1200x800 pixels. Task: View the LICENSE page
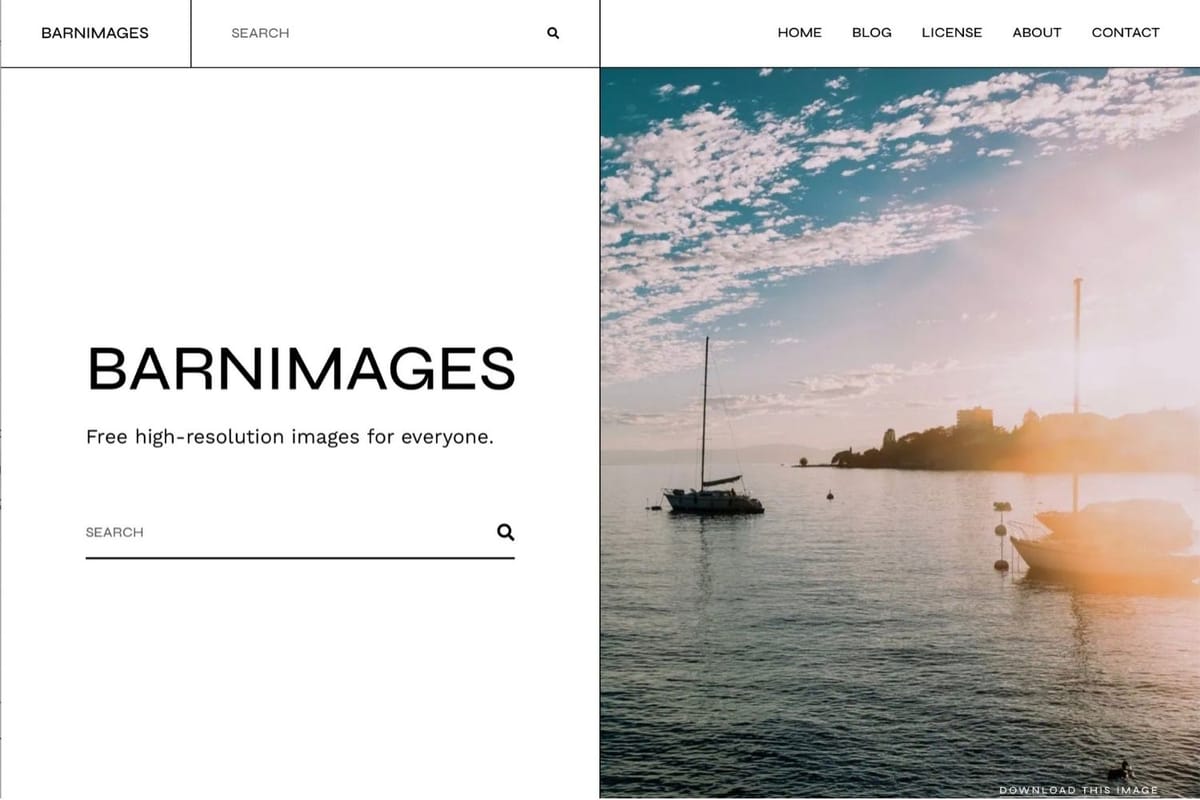951,32
